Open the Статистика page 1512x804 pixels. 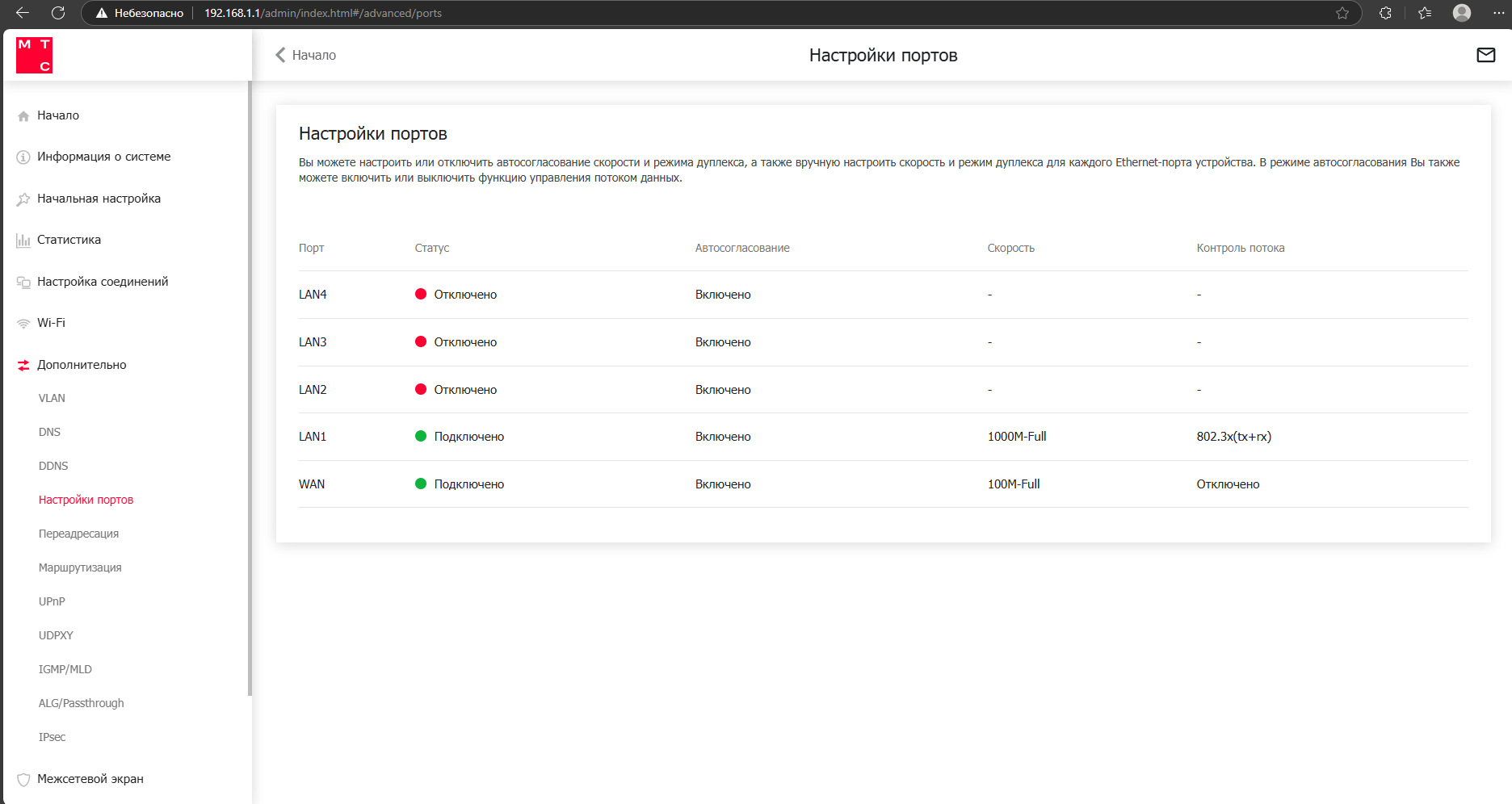click(x=69, y=240)
